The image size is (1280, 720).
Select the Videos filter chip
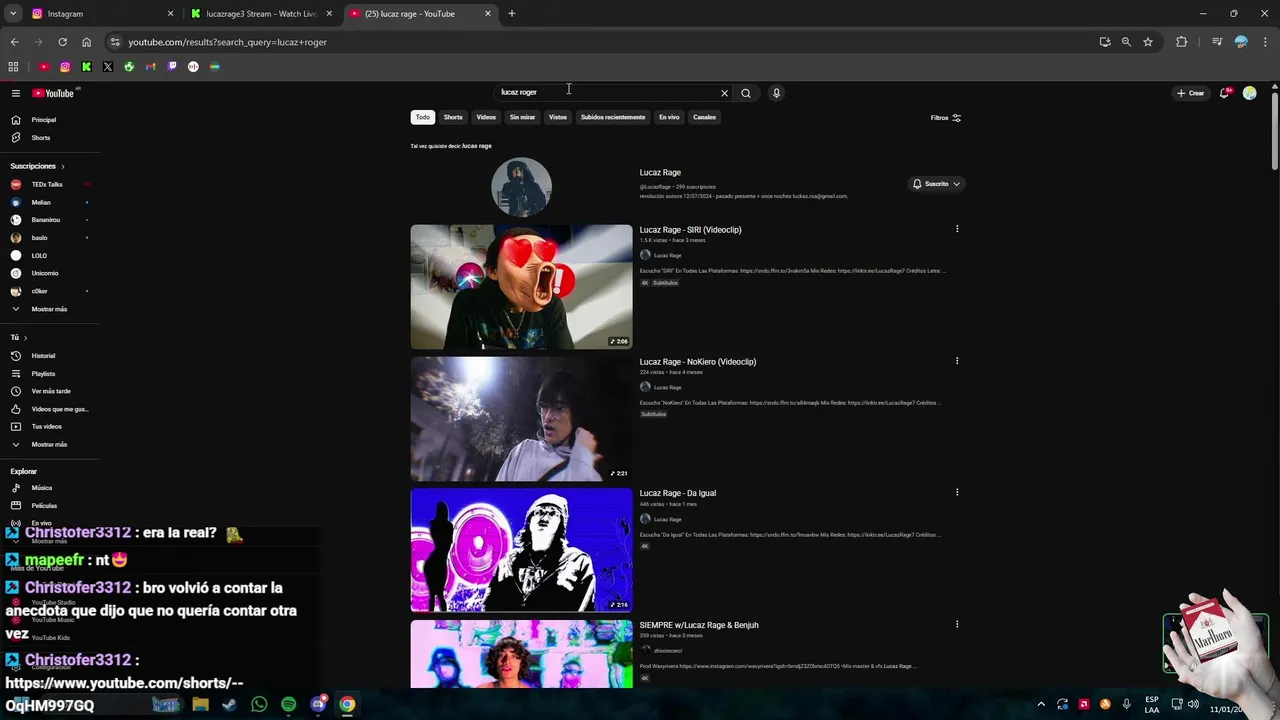486,117
